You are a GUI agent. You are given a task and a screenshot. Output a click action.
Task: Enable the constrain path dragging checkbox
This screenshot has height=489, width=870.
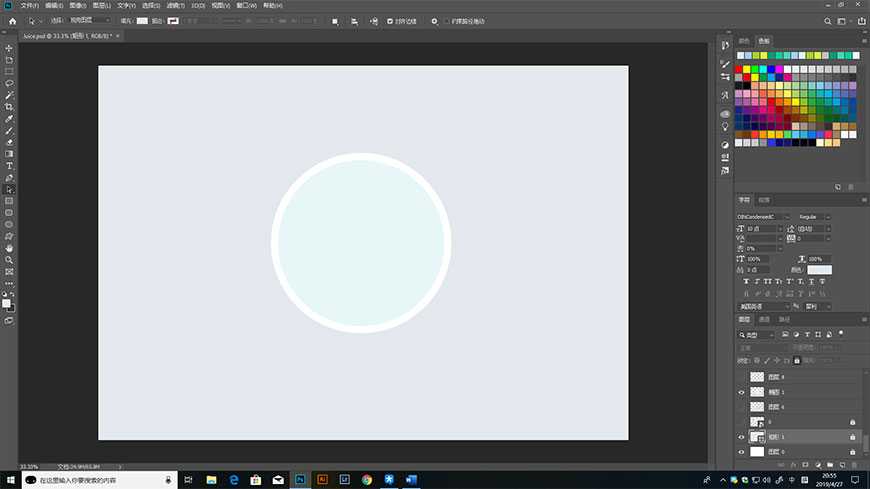[447, 20]
